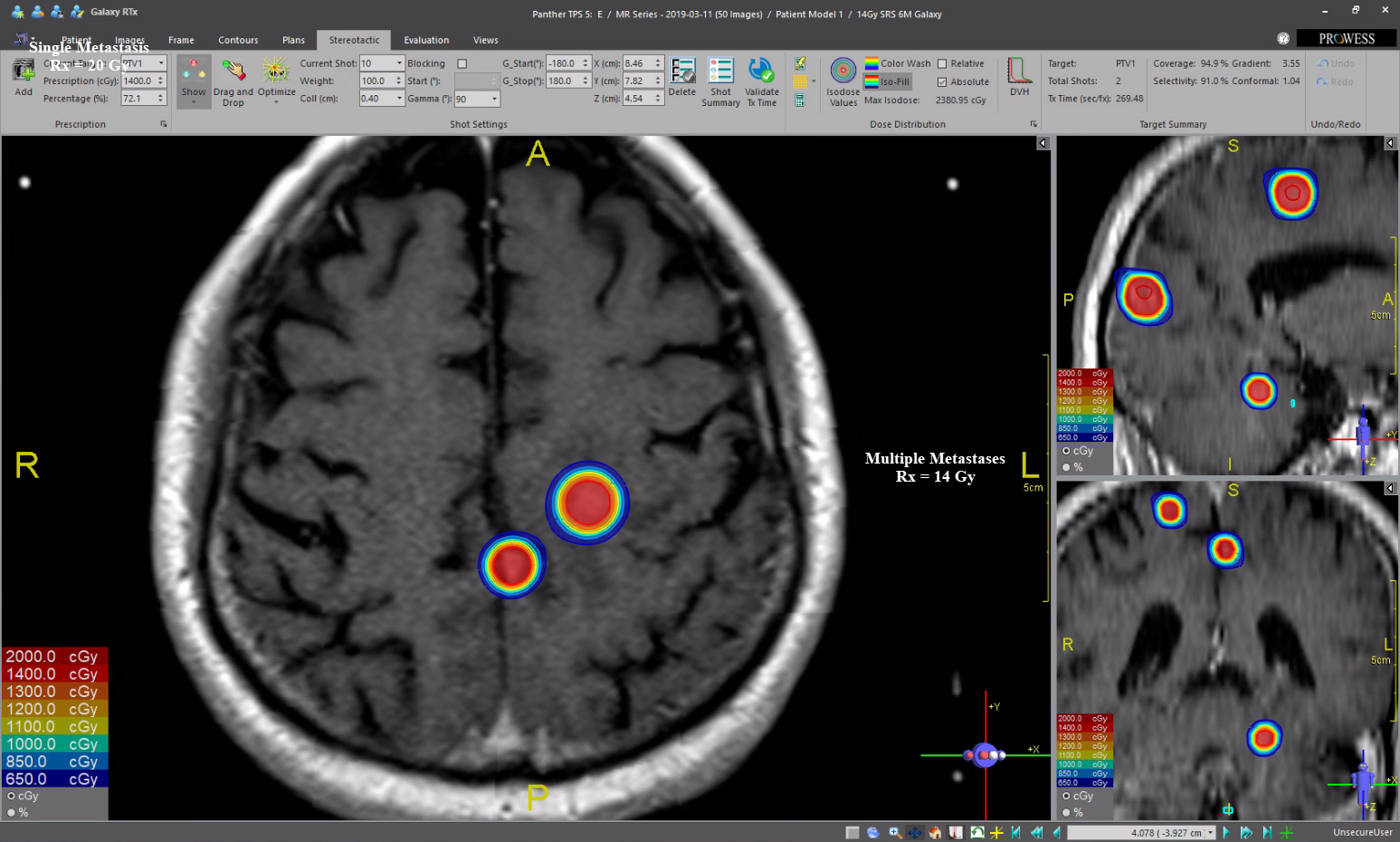Expand the Coll (cm) dropdown
Viewport: 1400px width, 842px height.
[399, 99]
